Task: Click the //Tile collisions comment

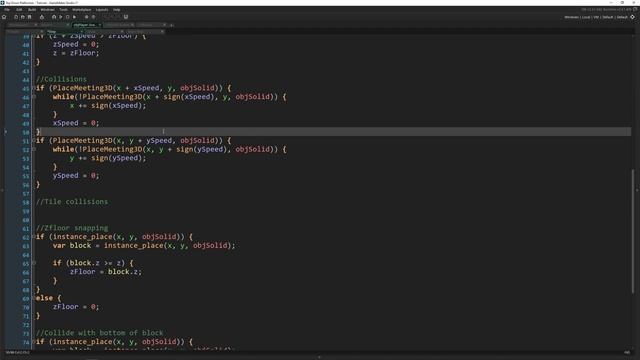Action: click(72, 202)
